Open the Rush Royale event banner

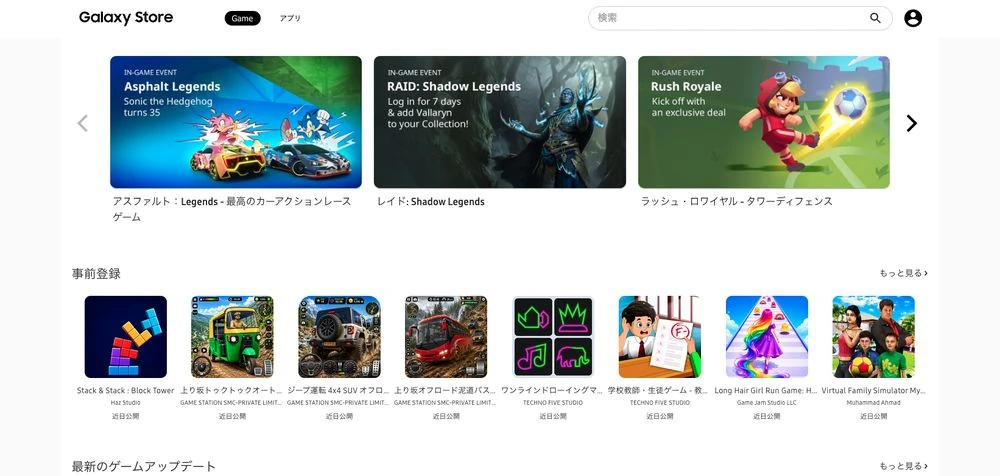click(763, 122)
